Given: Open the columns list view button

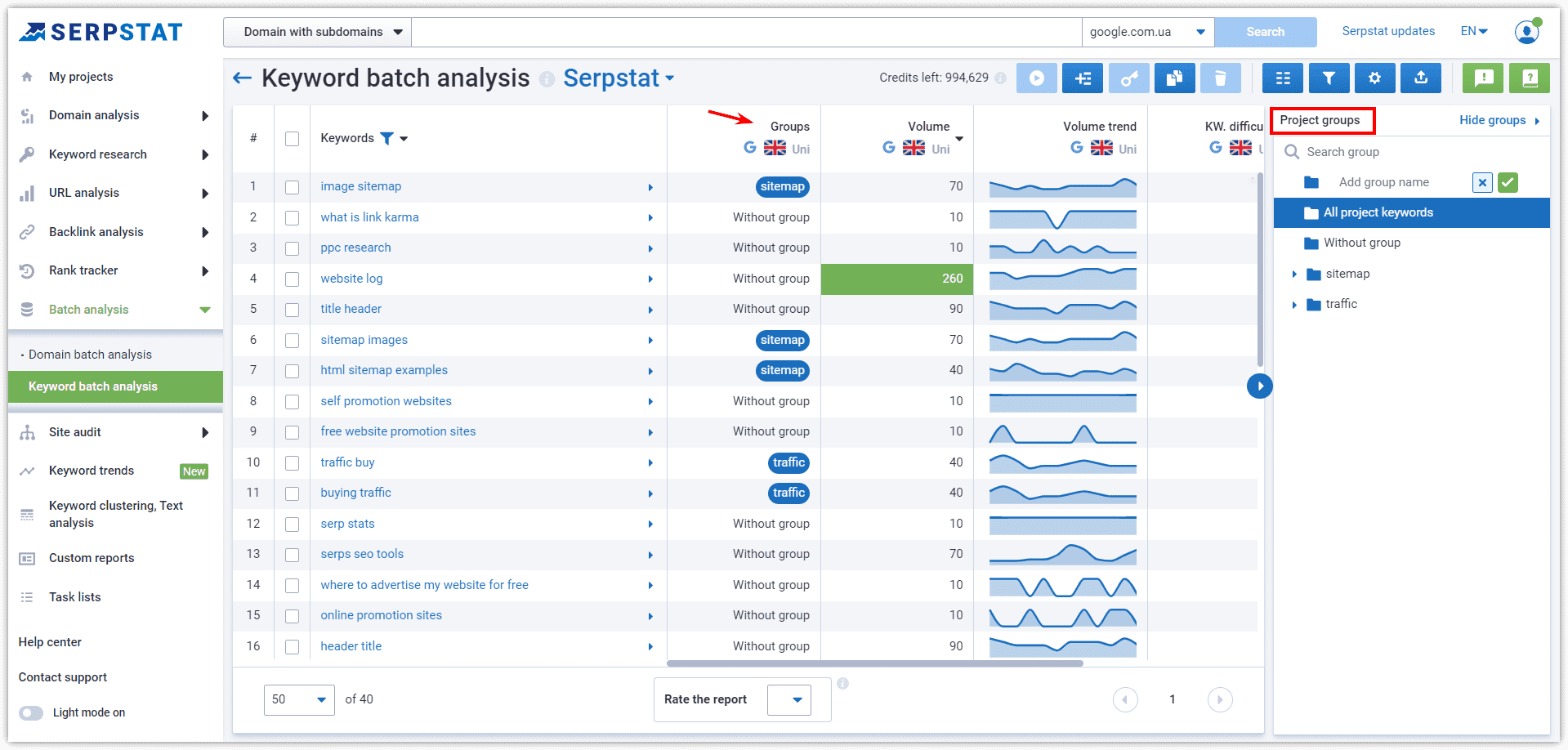Looking at the screenshot, I should (x=1283, y=78).
